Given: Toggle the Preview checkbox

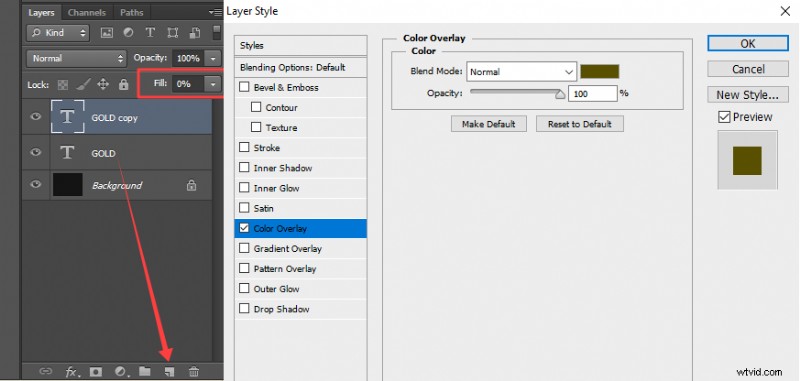Looking at the screenshot, I should point(724,117).
